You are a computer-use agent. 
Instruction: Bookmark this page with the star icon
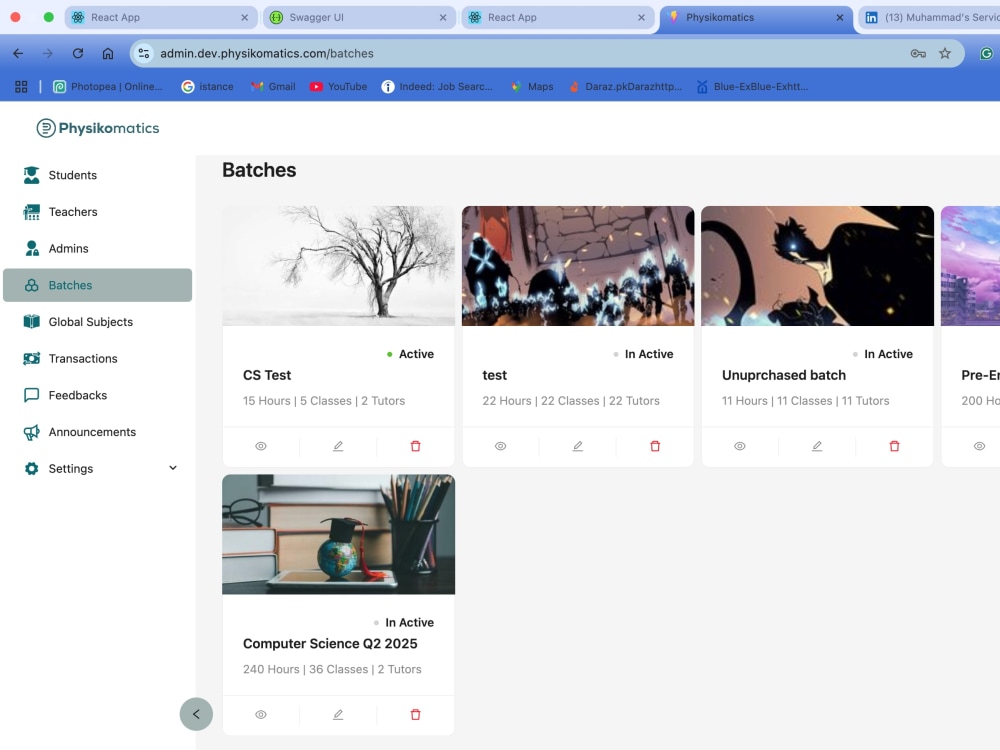945,54
